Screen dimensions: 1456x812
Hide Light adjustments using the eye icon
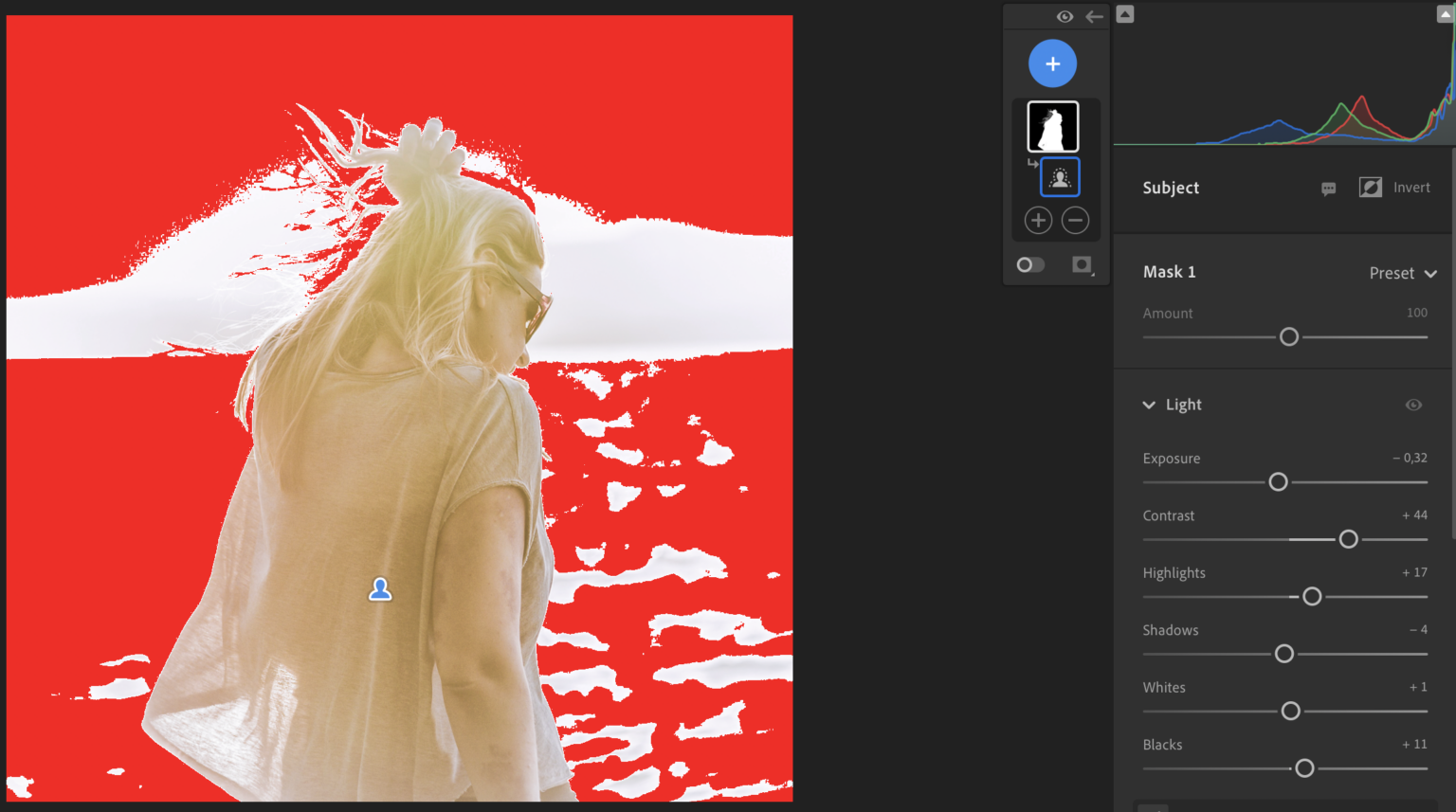click(1413, 405)
